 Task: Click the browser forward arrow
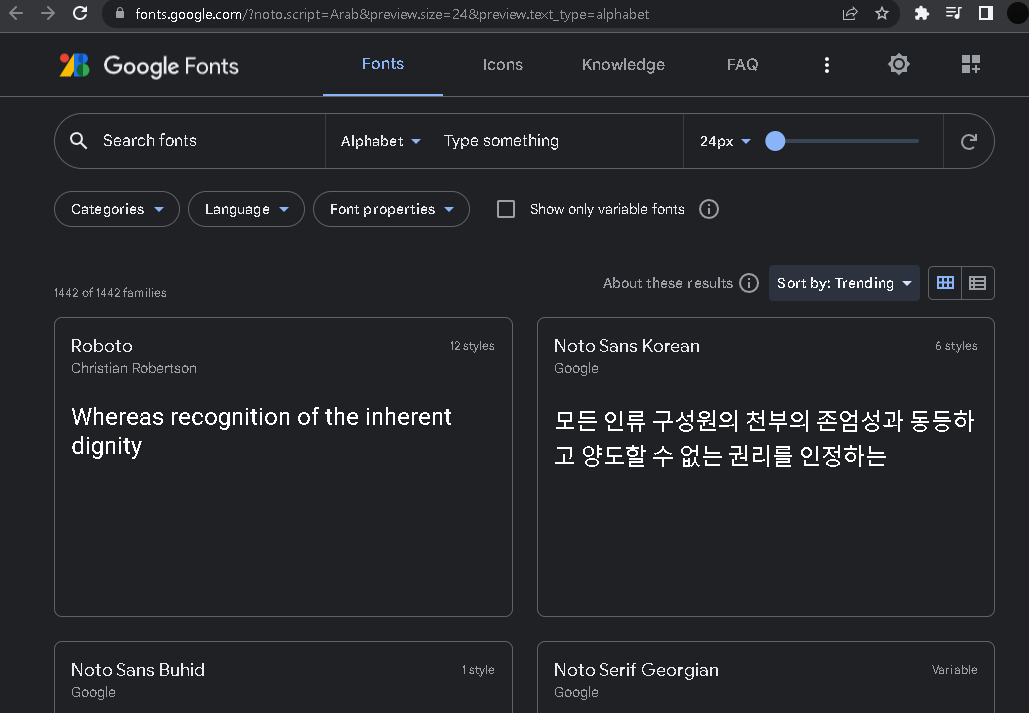pos(48,13)
